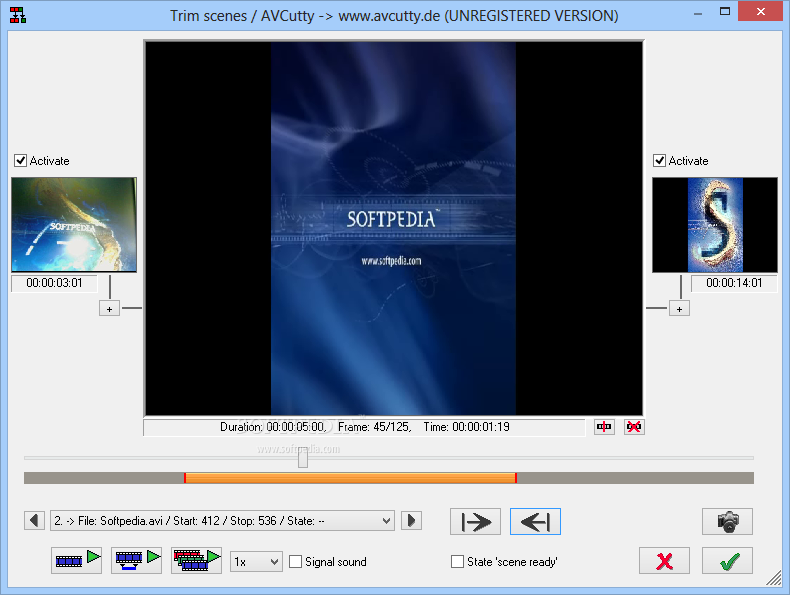Screen dimensions: 790x595
Task: Select the left scene thumbnail preview
Action: tap(74, 225)
